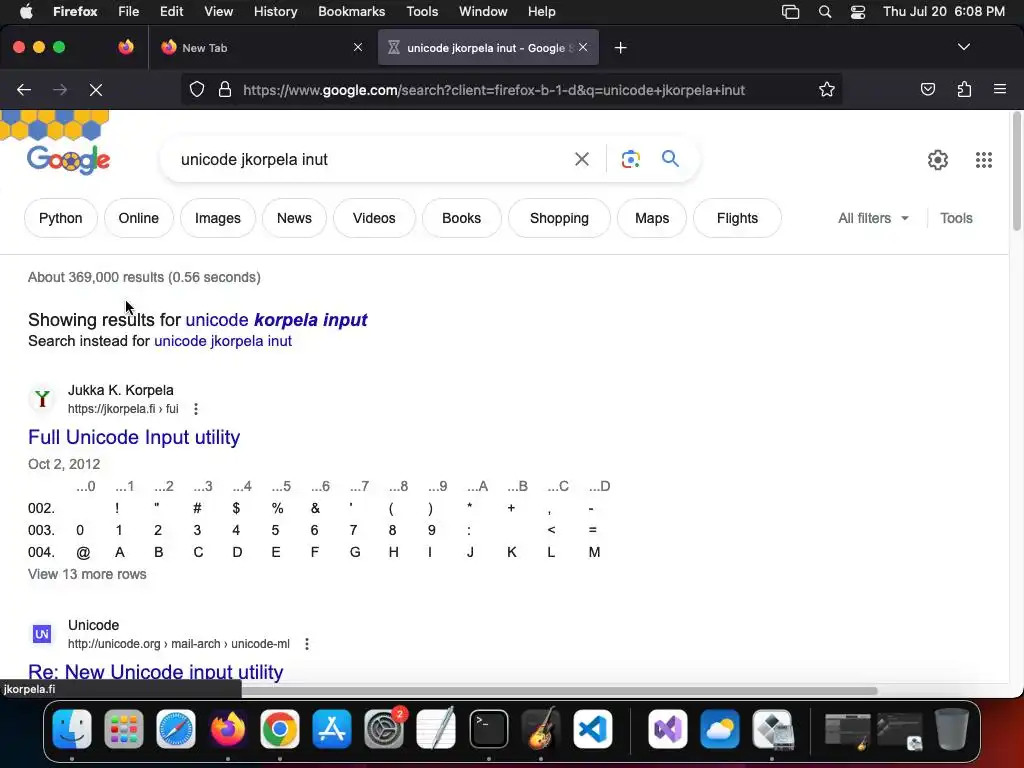This screenshot has width=1024, height=768.
Task: Filter results by Flights
Action: tap(737, 218)
